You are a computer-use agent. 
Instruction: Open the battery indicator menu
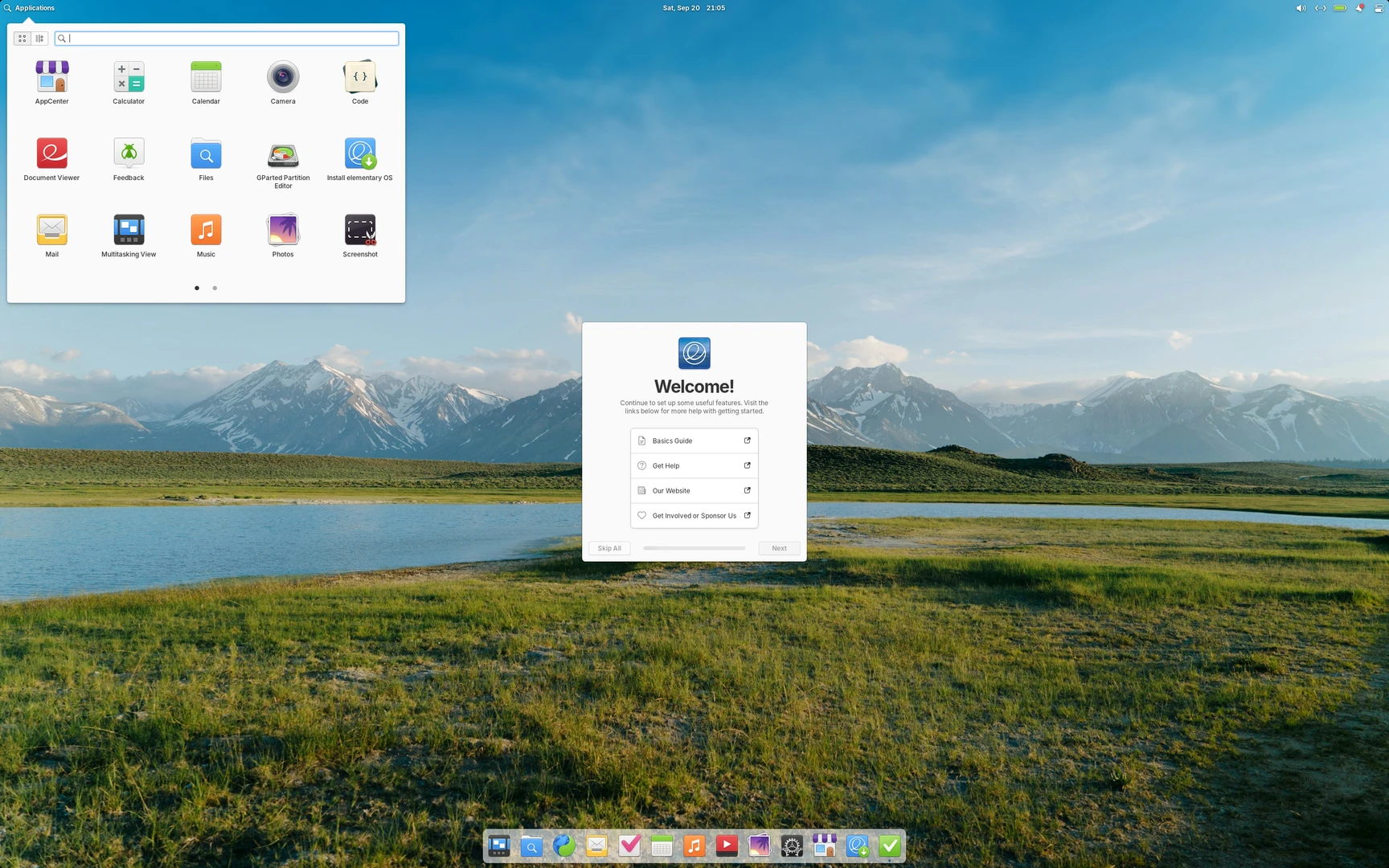[x=1339, y=8]
